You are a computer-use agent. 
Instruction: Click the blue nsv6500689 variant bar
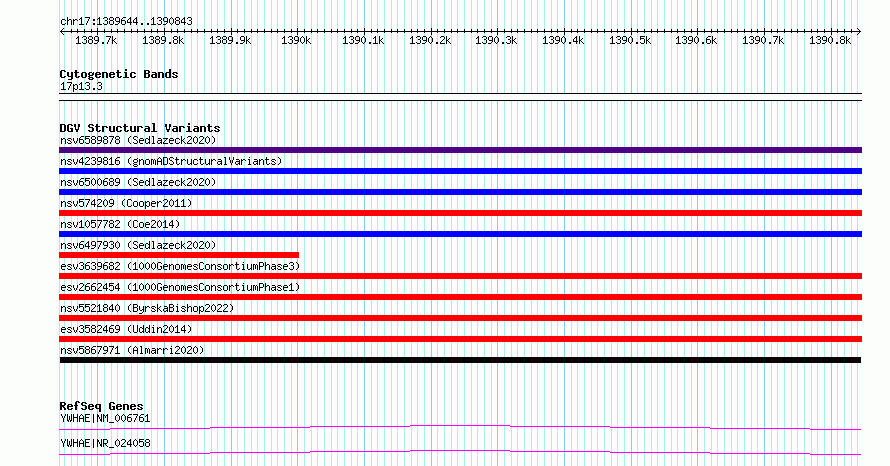(460, 192)
